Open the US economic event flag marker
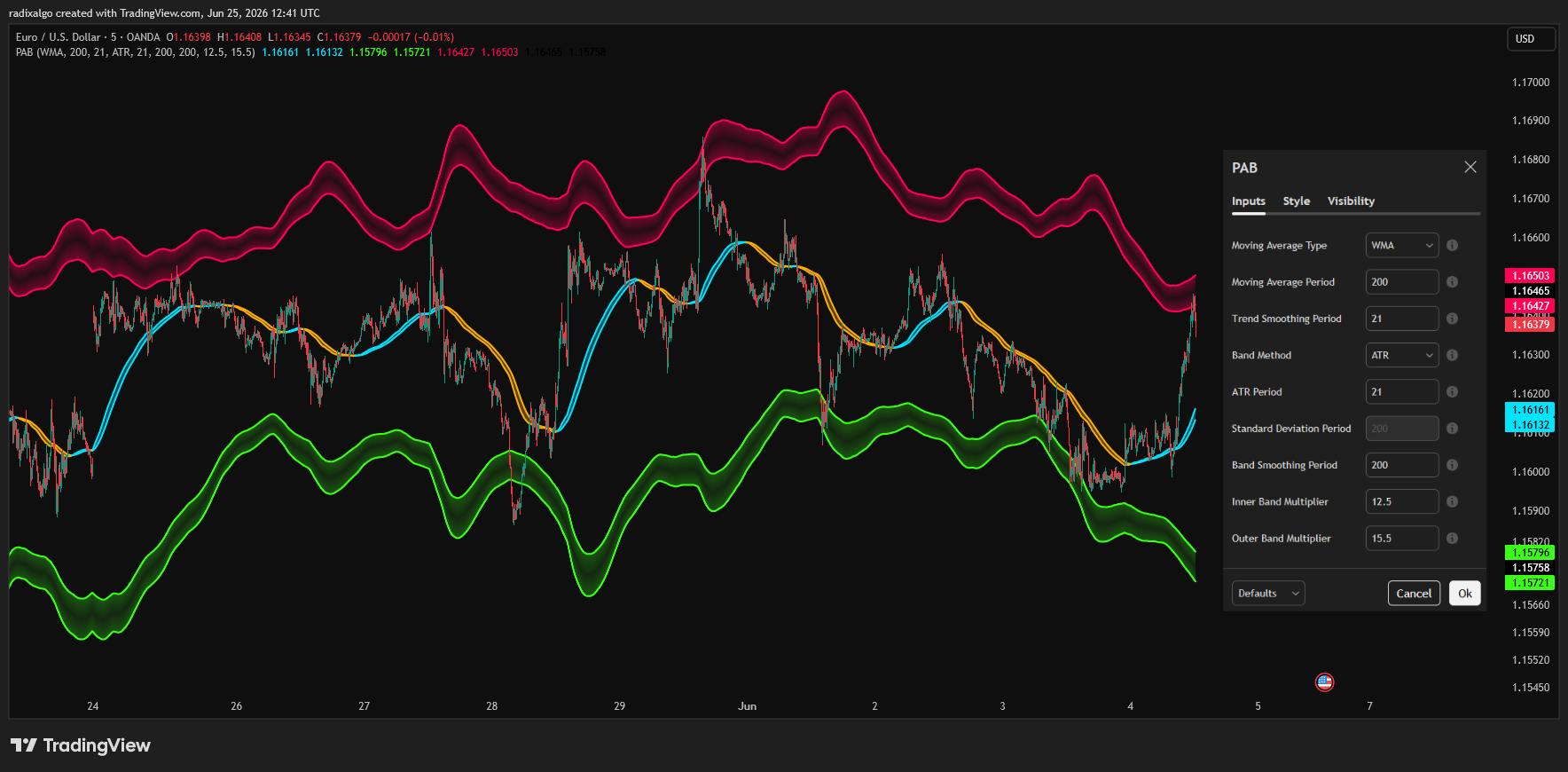 tap(1324, 682)
